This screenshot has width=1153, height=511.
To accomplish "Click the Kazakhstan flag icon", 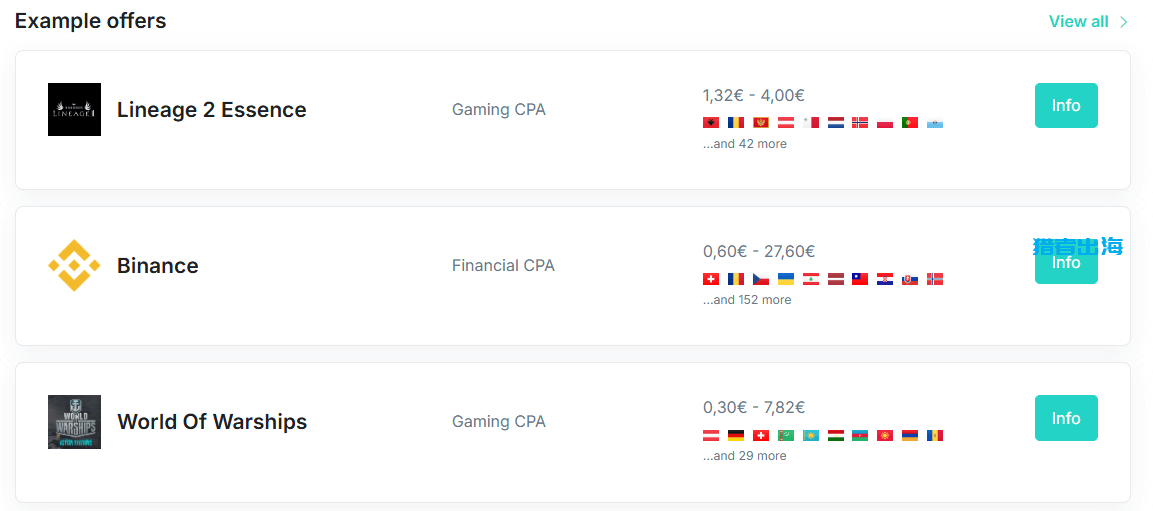I will pos(811,435).
